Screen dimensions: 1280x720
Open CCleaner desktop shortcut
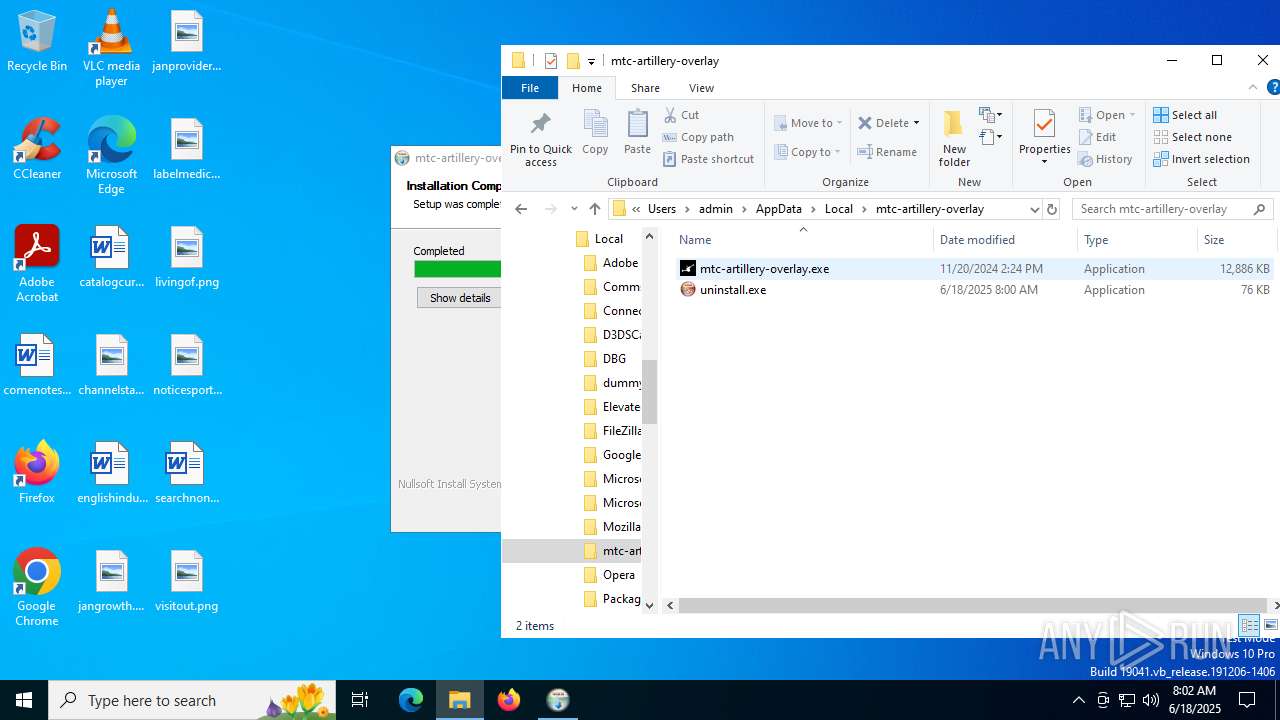[x=37, y=150]
